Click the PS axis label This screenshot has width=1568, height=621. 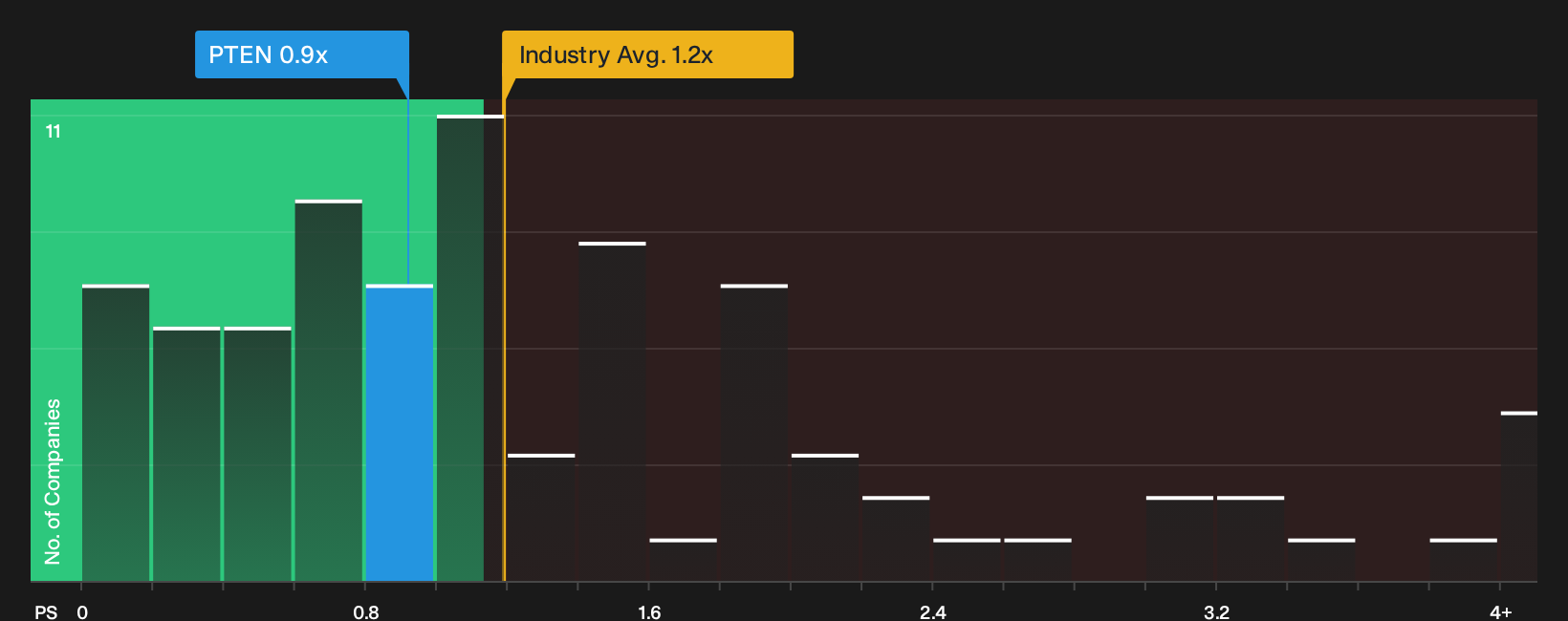tap(46, 611)
